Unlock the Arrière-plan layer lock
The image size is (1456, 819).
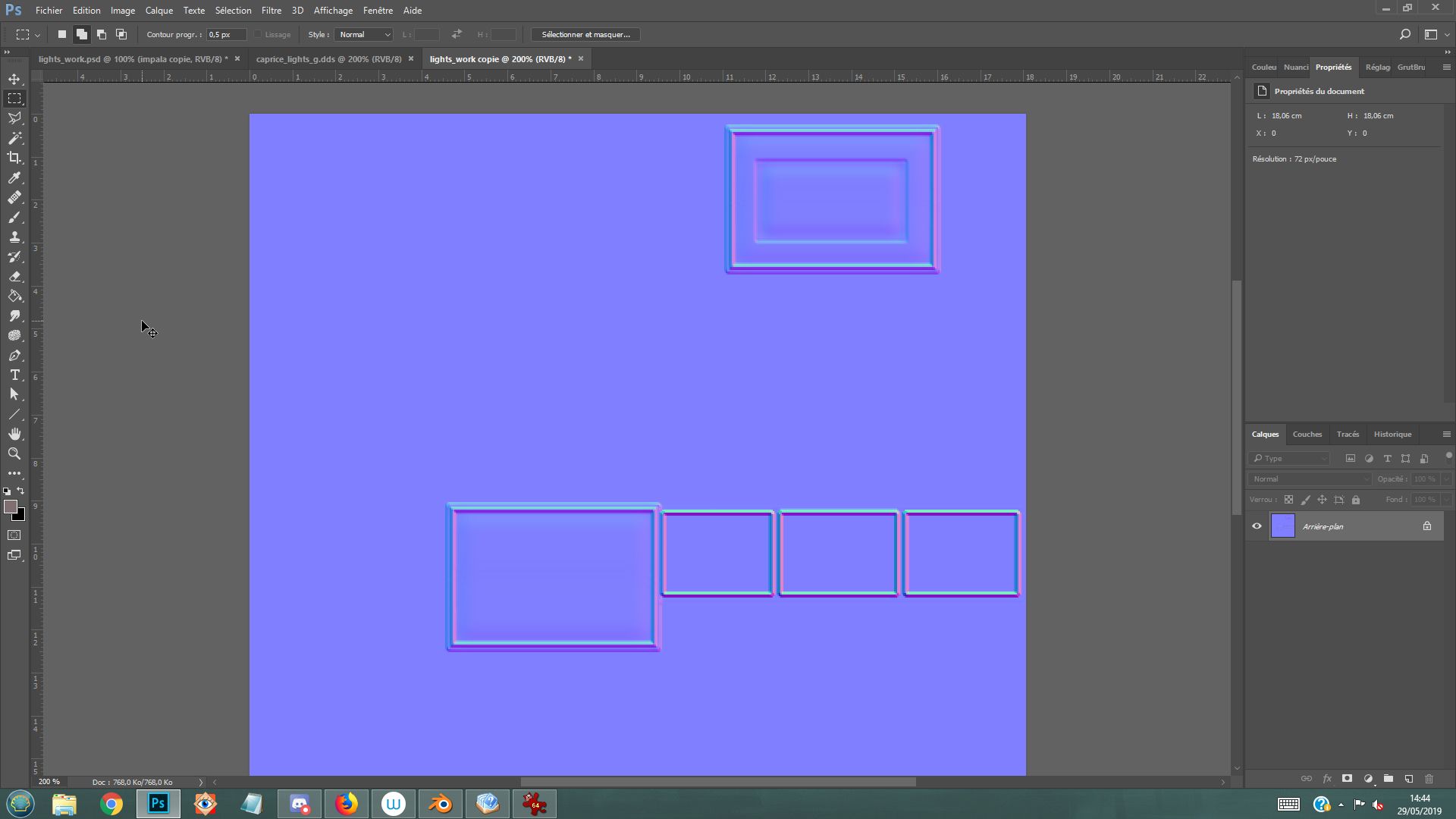click(x=1426, y=526)
